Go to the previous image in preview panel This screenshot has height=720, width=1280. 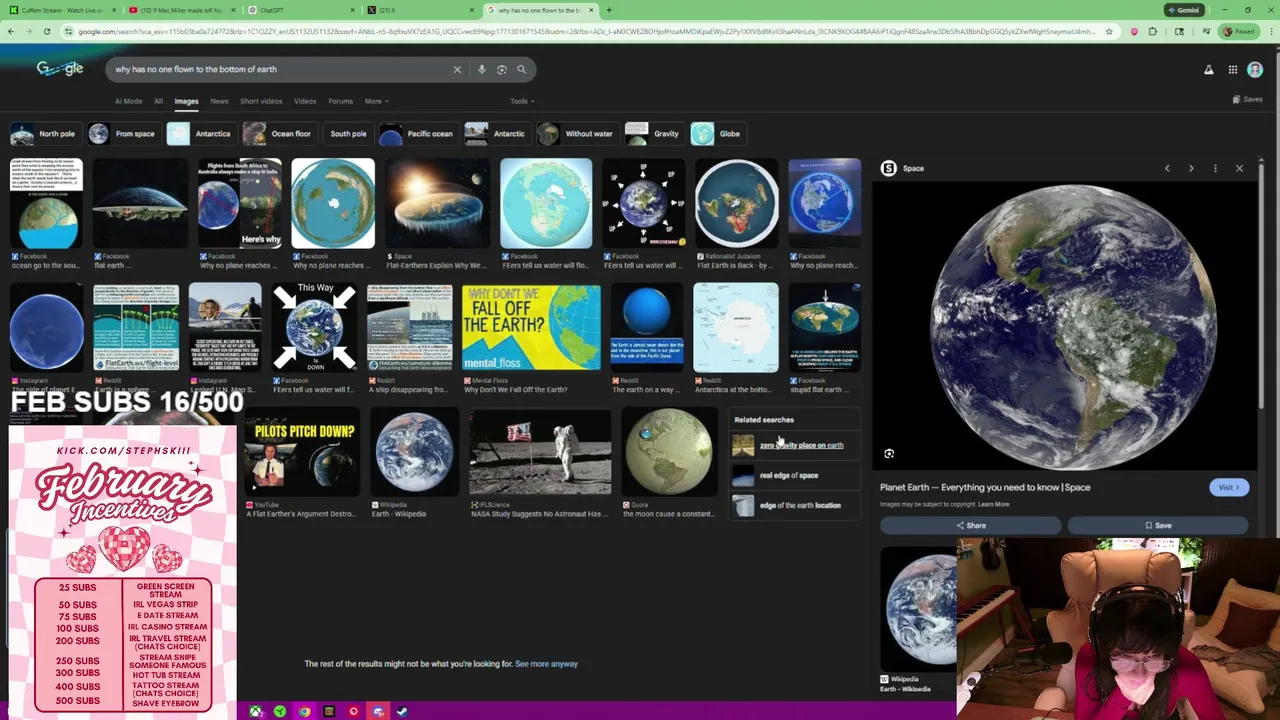coord(1167,168)
